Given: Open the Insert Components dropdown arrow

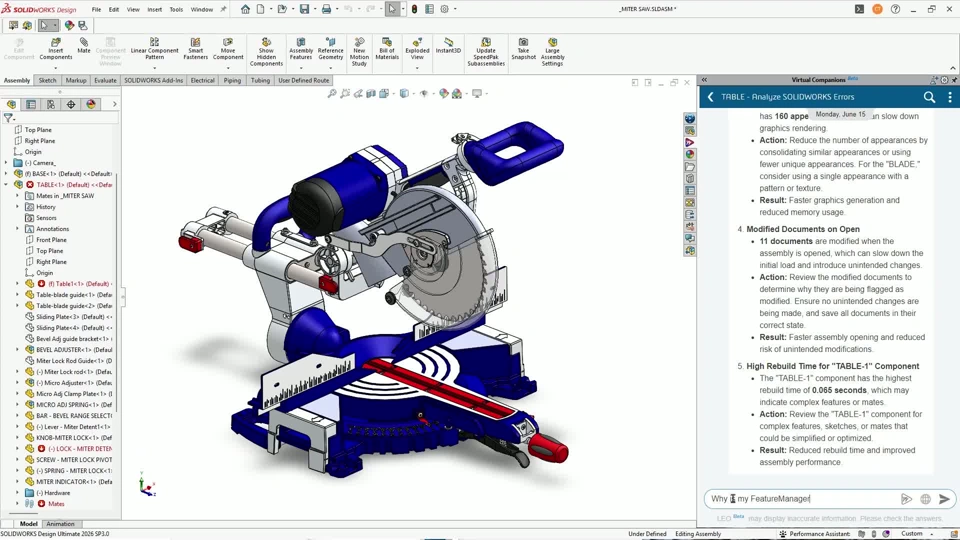Looking at the screenshot, I should coord(56,67).
